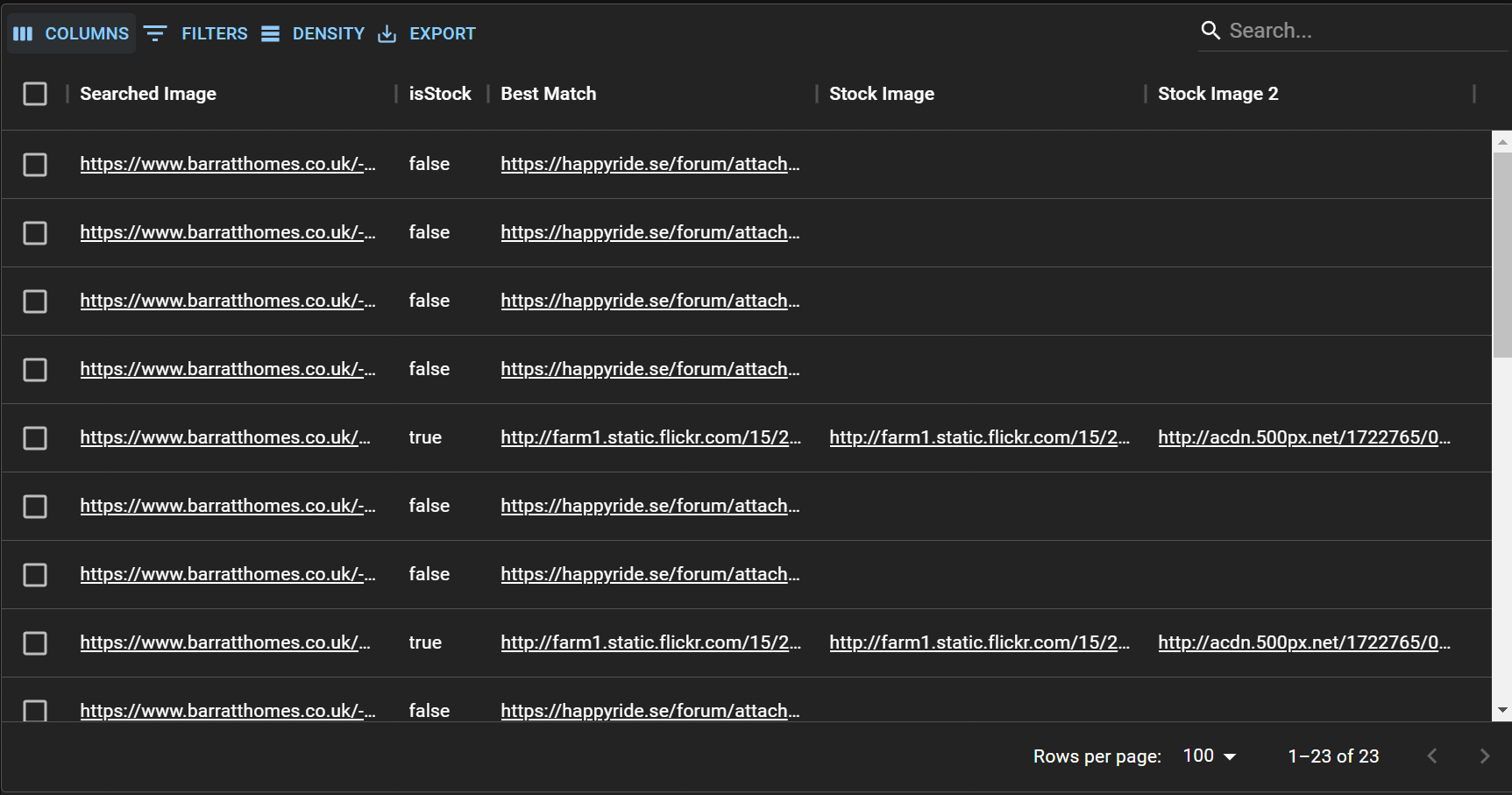This screenshot has height=795, width=1512.
Task: Click the search magnifier icon
Action: click(x=1210, y=30)
